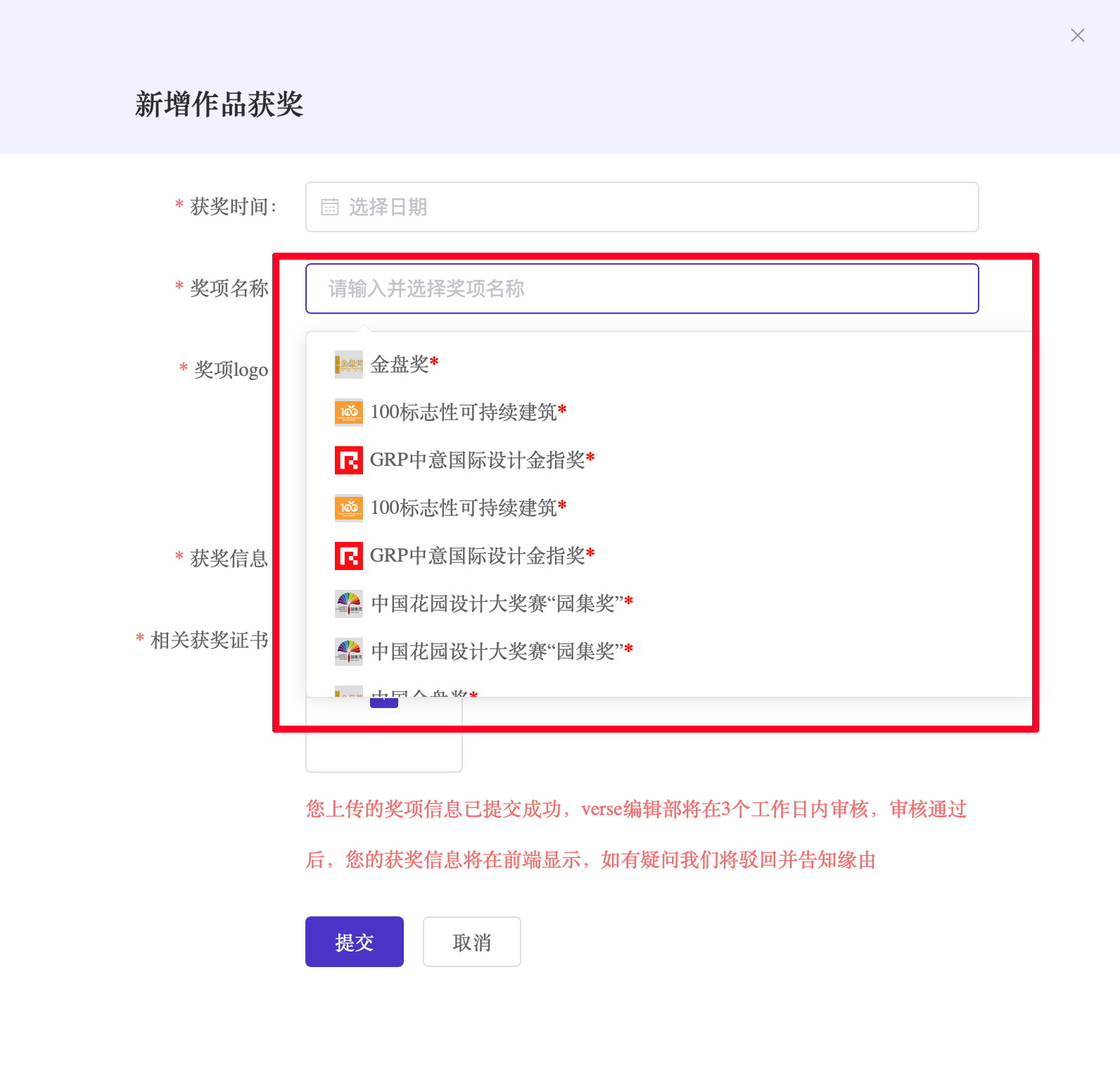Click the calendar icon in 获奖时间 field
The height and width of the screenshot is (1067, 1120).
(329, 207)
